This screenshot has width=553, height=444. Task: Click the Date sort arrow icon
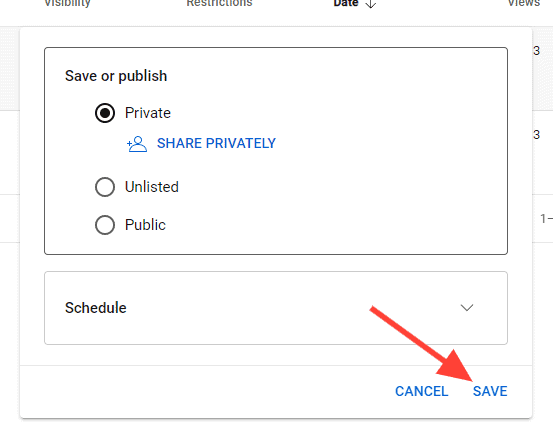coord(370,4)
